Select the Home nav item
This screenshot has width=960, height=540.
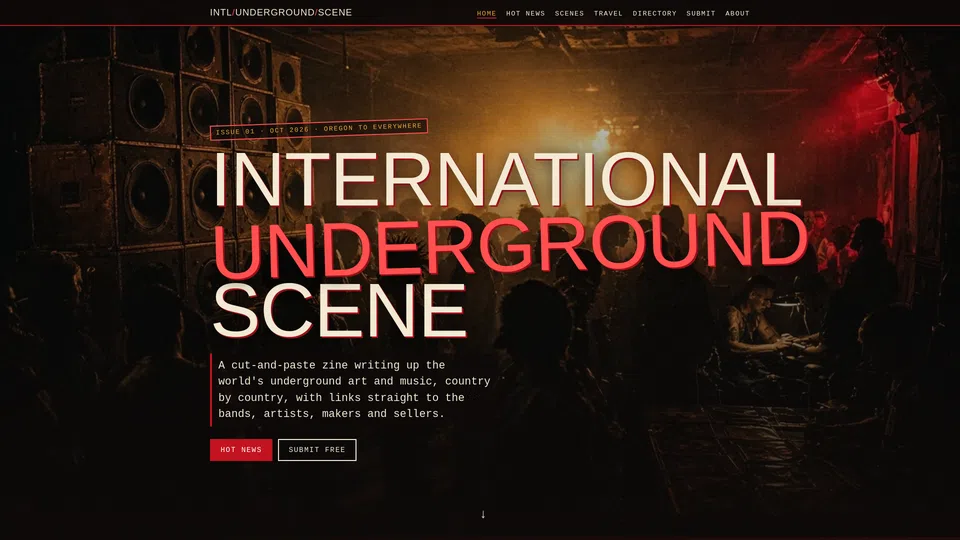[486, 13]
